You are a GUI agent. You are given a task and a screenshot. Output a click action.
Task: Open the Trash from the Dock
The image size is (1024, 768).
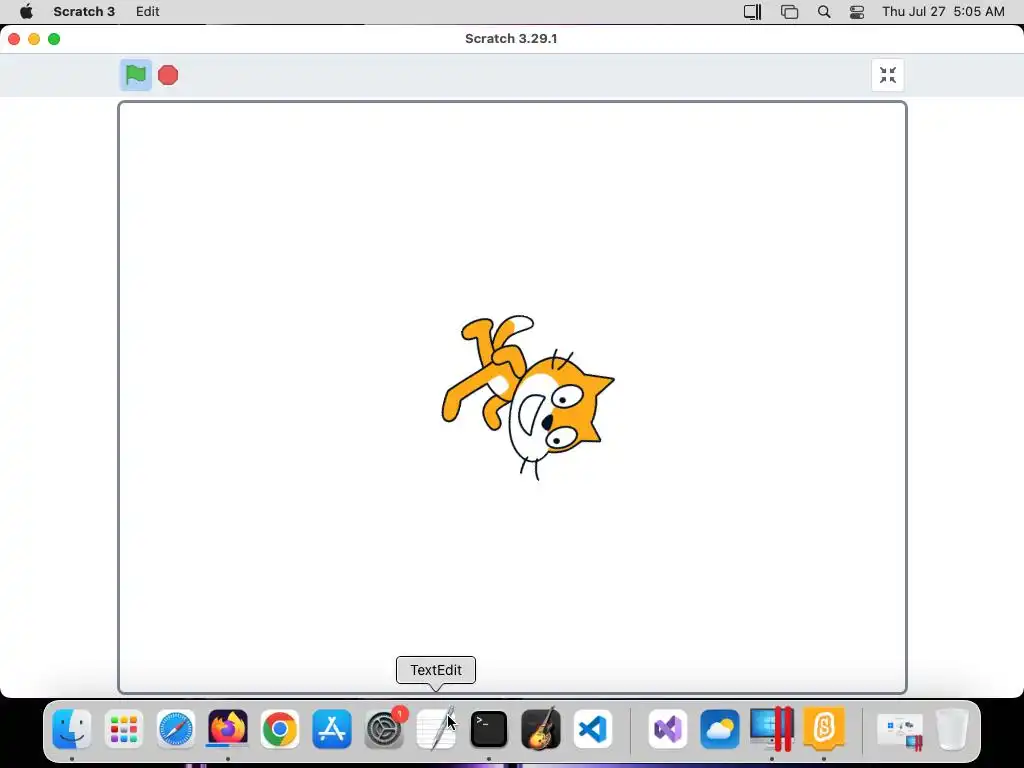(952, 729)
